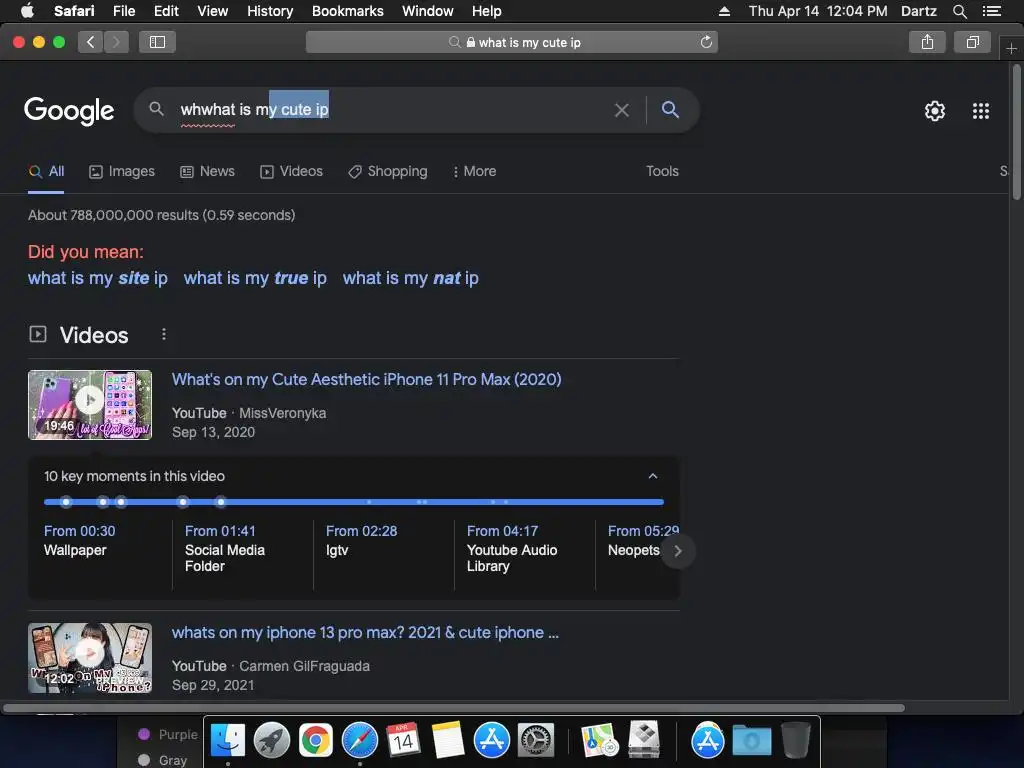The height and width of the screenshot is (768, 1024).
Task: Click suggestion 'what is my true ip'
Action: point(255,278)
